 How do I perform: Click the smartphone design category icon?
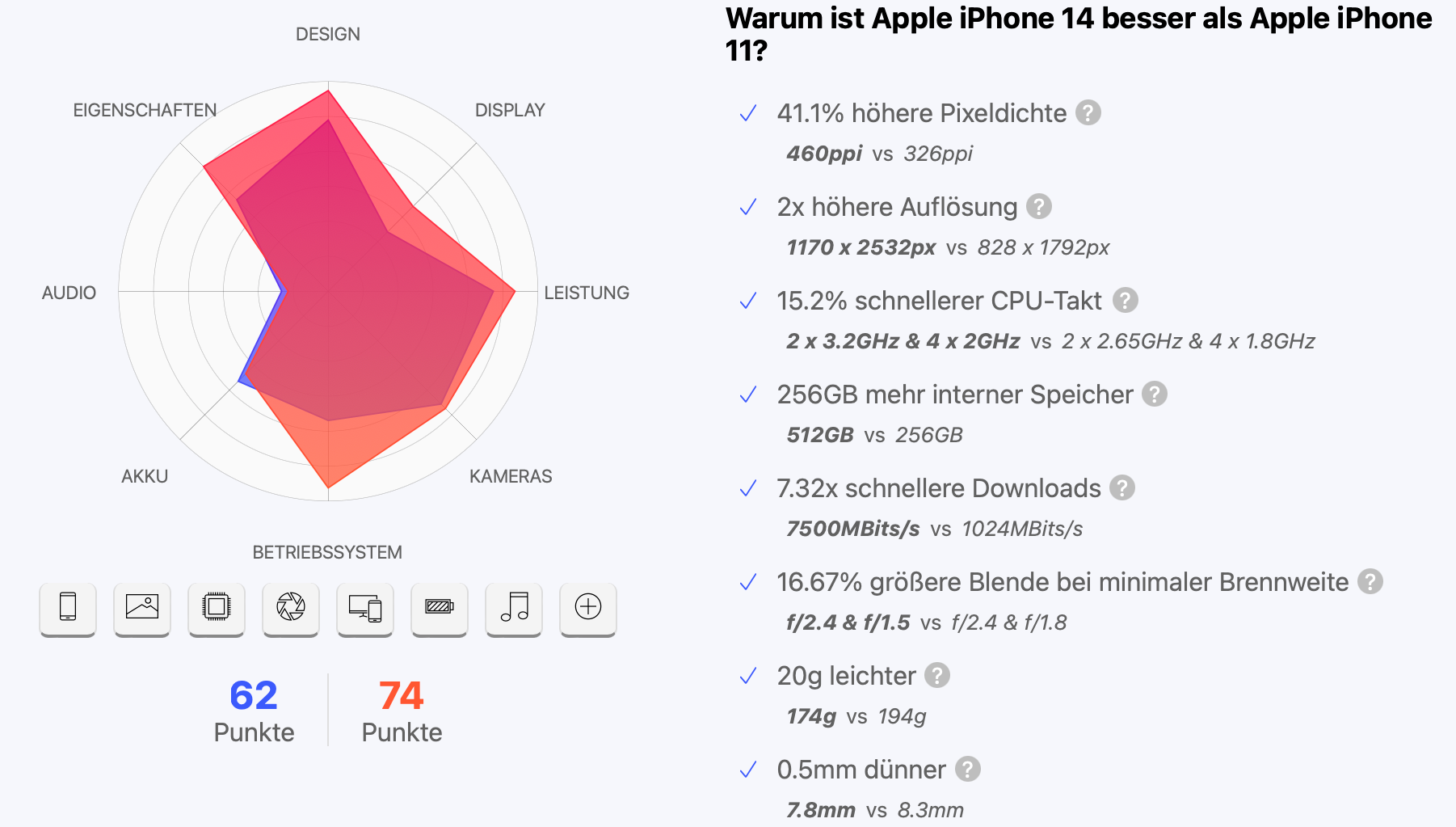click(68, 607)
